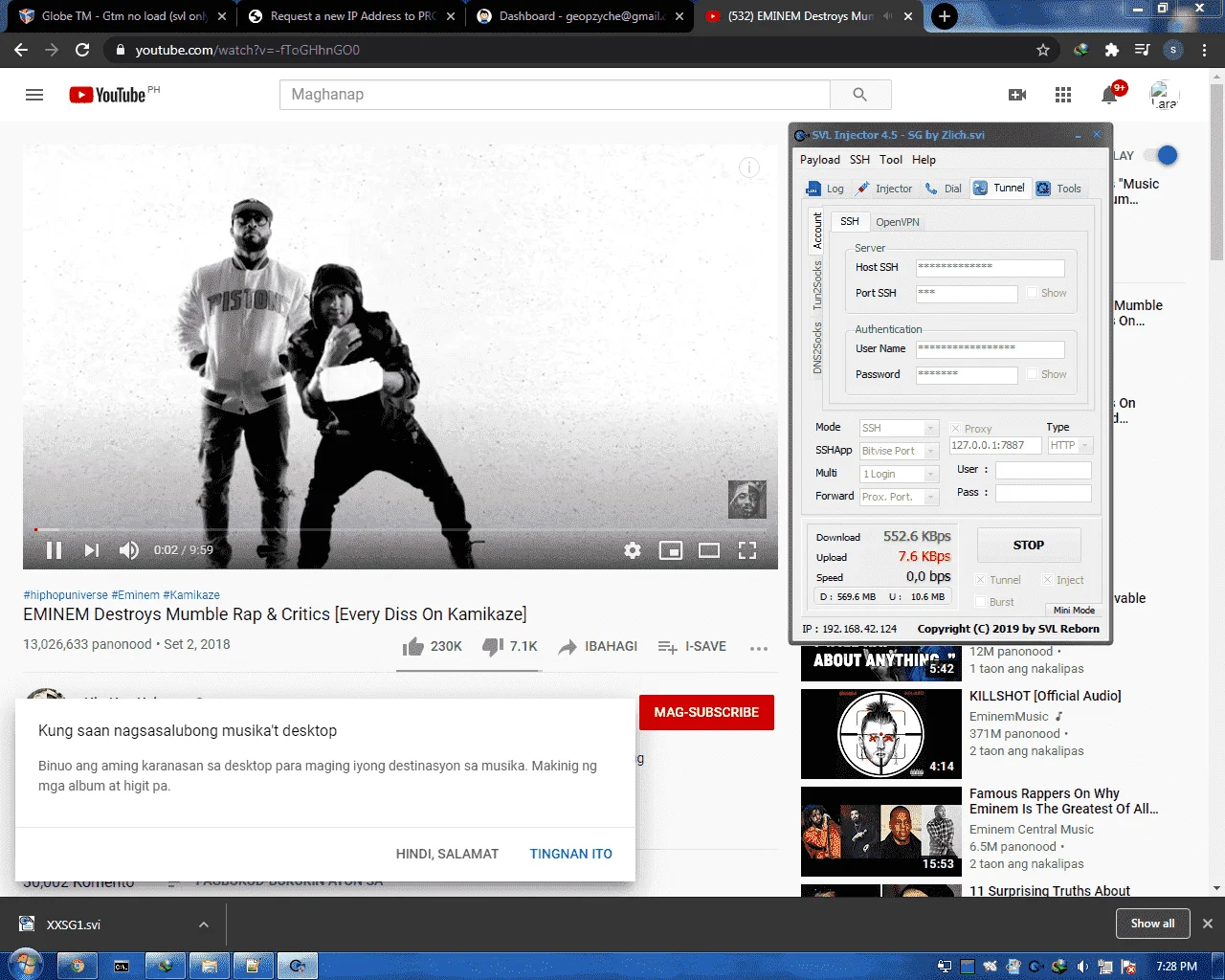Bookmark this page with the star icon
This screenshot has height=980, width=1225.
1043,50
